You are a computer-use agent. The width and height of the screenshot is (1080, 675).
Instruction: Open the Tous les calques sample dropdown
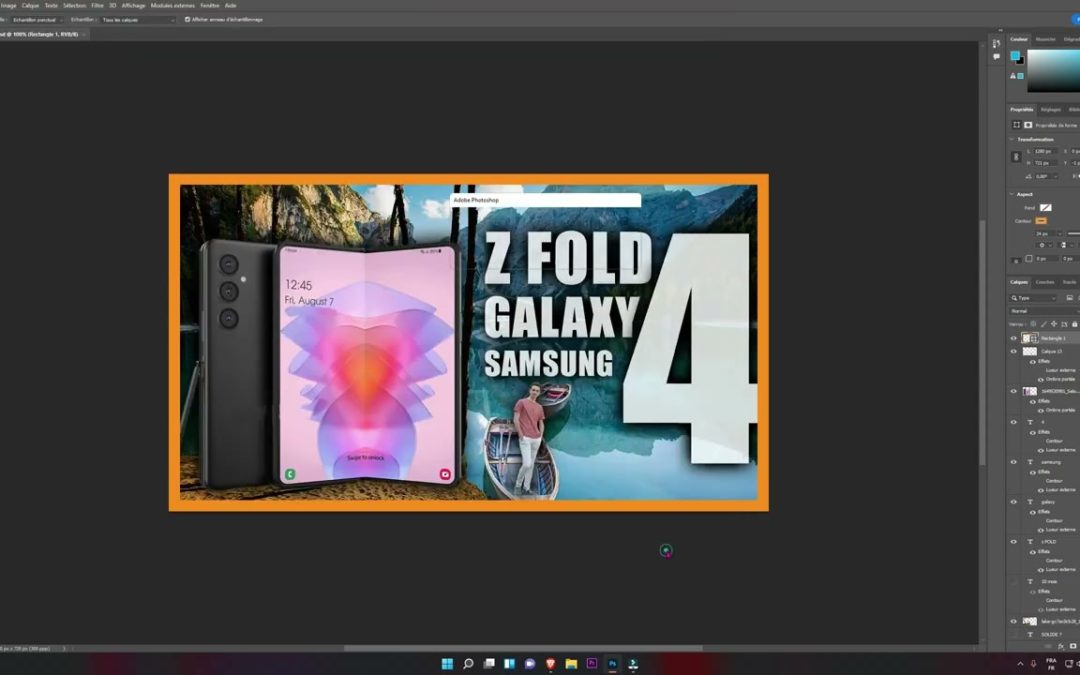click(x=138, y=20)
